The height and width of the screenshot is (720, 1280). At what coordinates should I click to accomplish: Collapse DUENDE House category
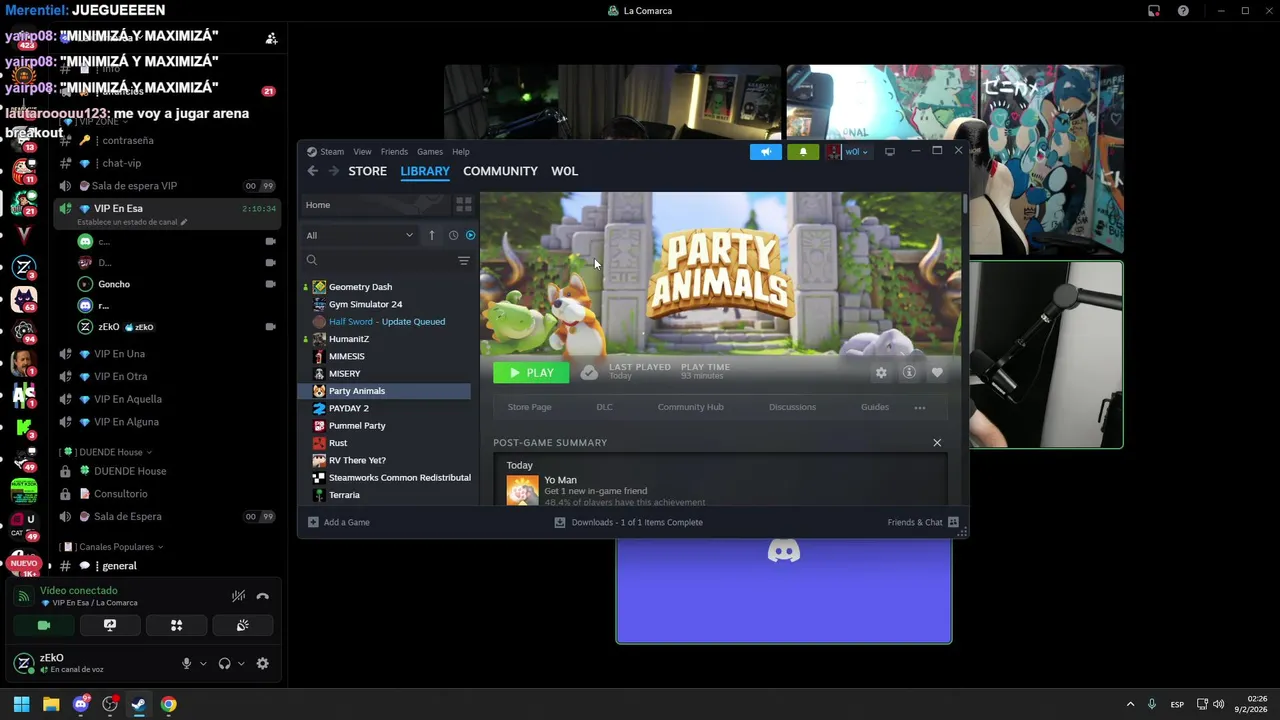[105, 452]
